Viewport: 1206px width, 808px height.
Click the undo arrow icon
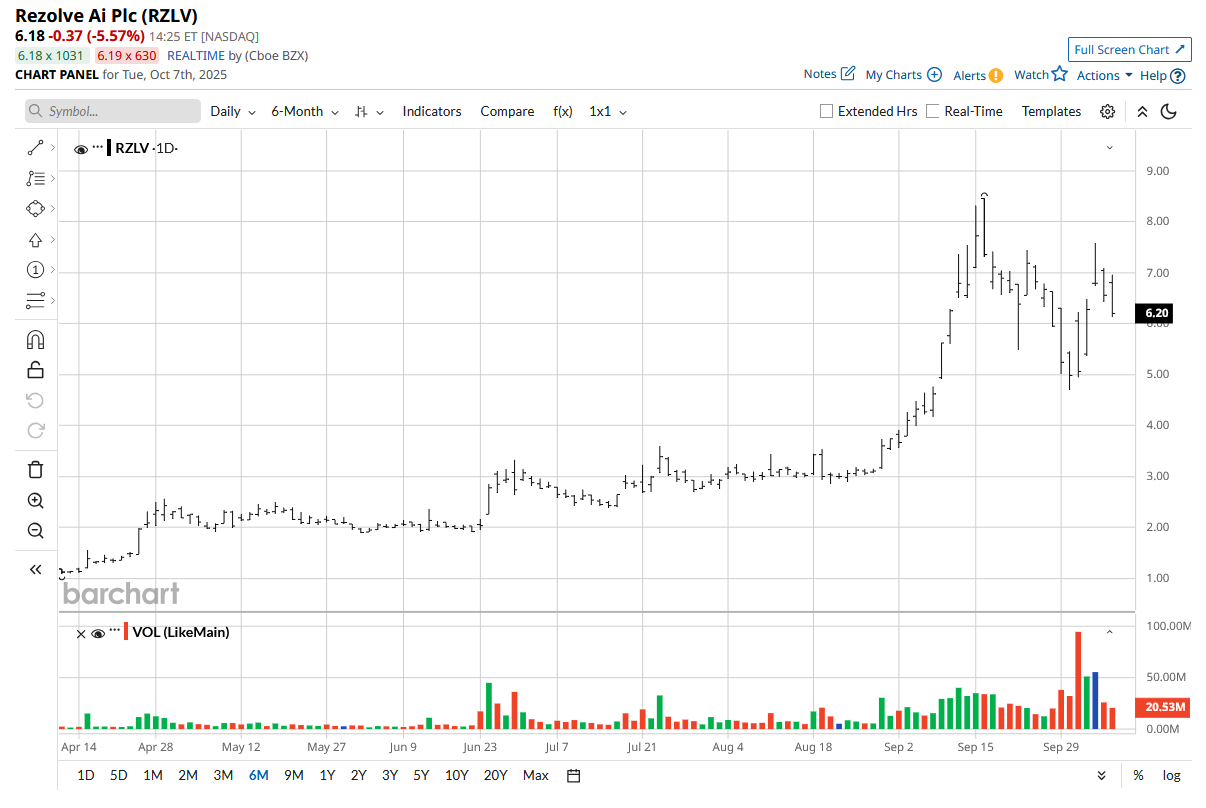tap(35, 400)
